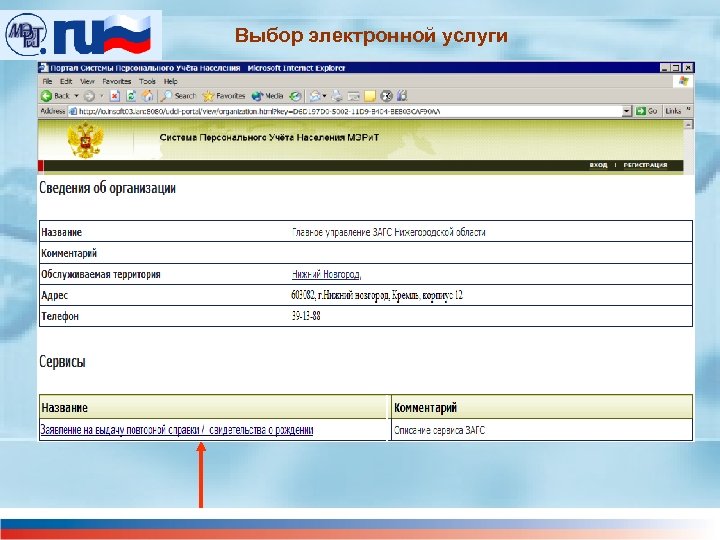Viewport: 720px width, 540px height.
Task: Go to the Home page icon
Action: click(x=147, y=96)
